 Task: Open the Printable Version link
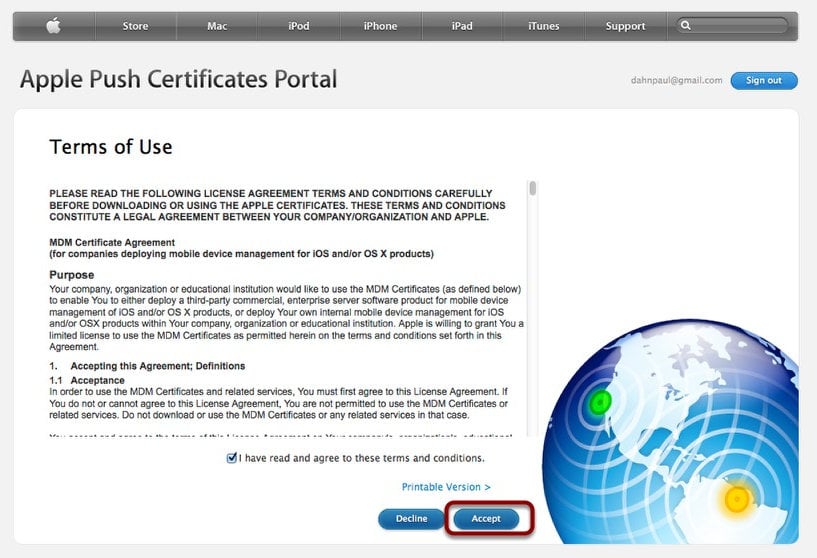pos(446,487)
